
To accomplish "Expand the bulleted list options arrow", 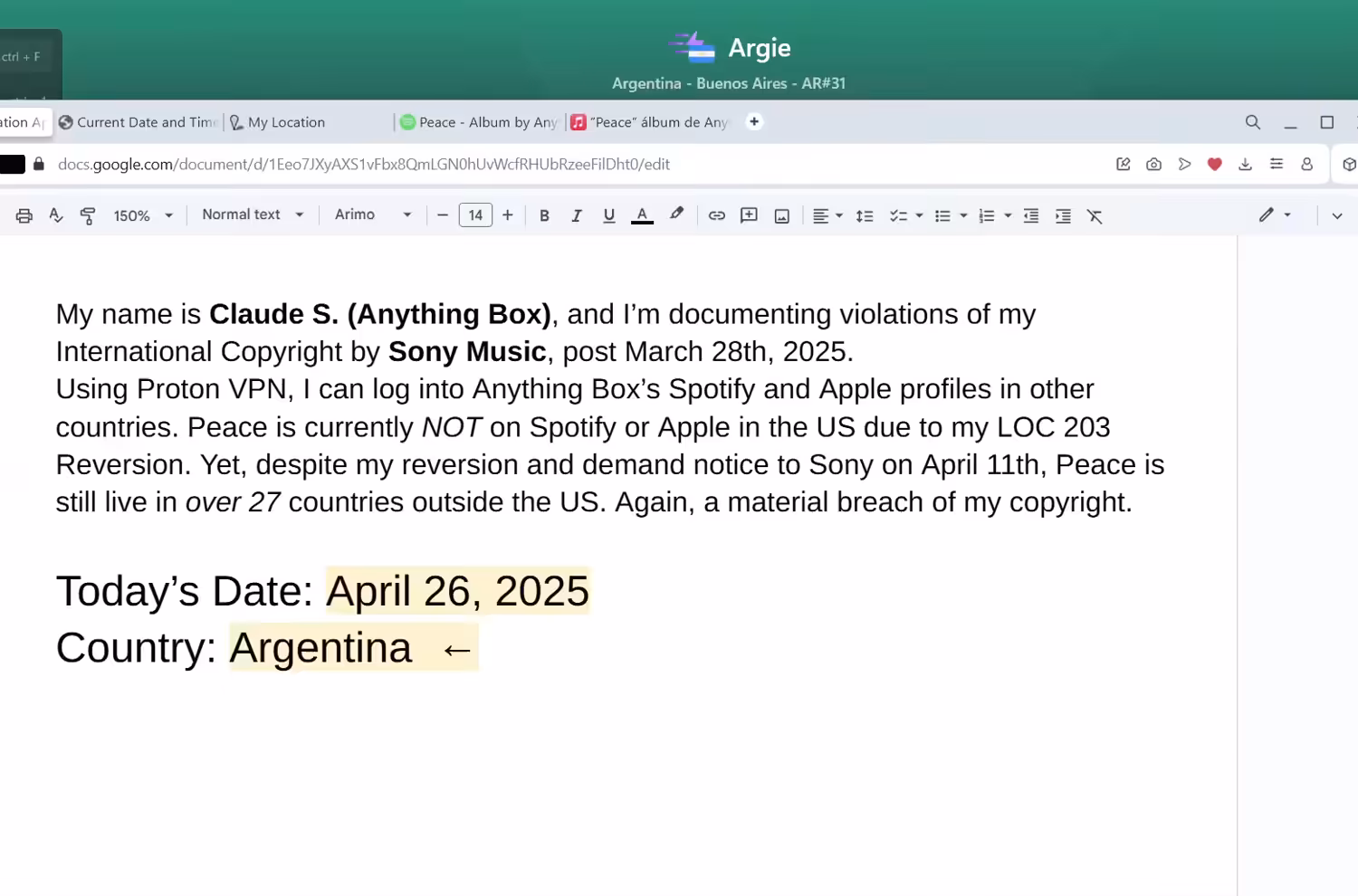I will [x=963, y=215].
